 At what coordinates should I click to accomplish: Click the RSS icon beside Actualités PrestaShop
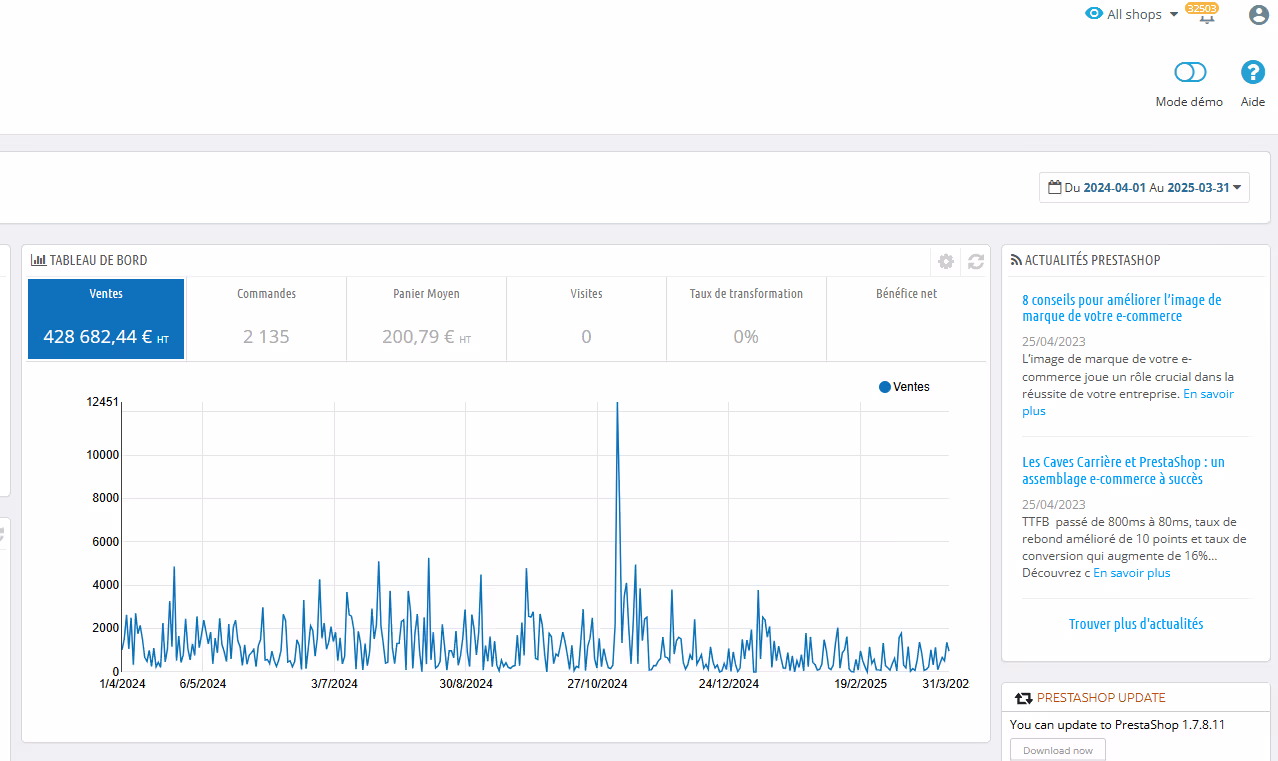(1017, 260)
